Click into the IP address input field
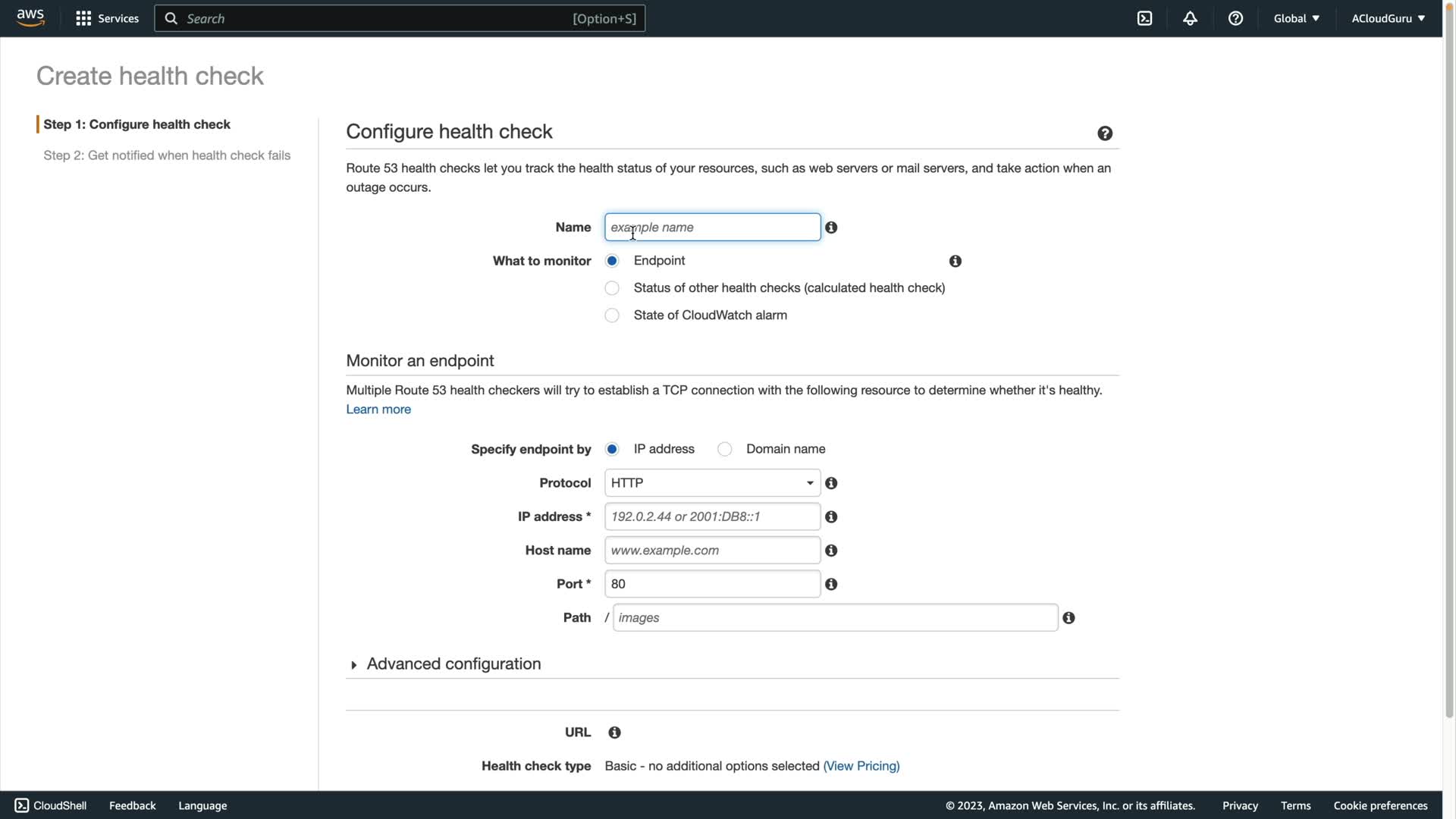This screenshot has height=819, width=1456. 712,516
